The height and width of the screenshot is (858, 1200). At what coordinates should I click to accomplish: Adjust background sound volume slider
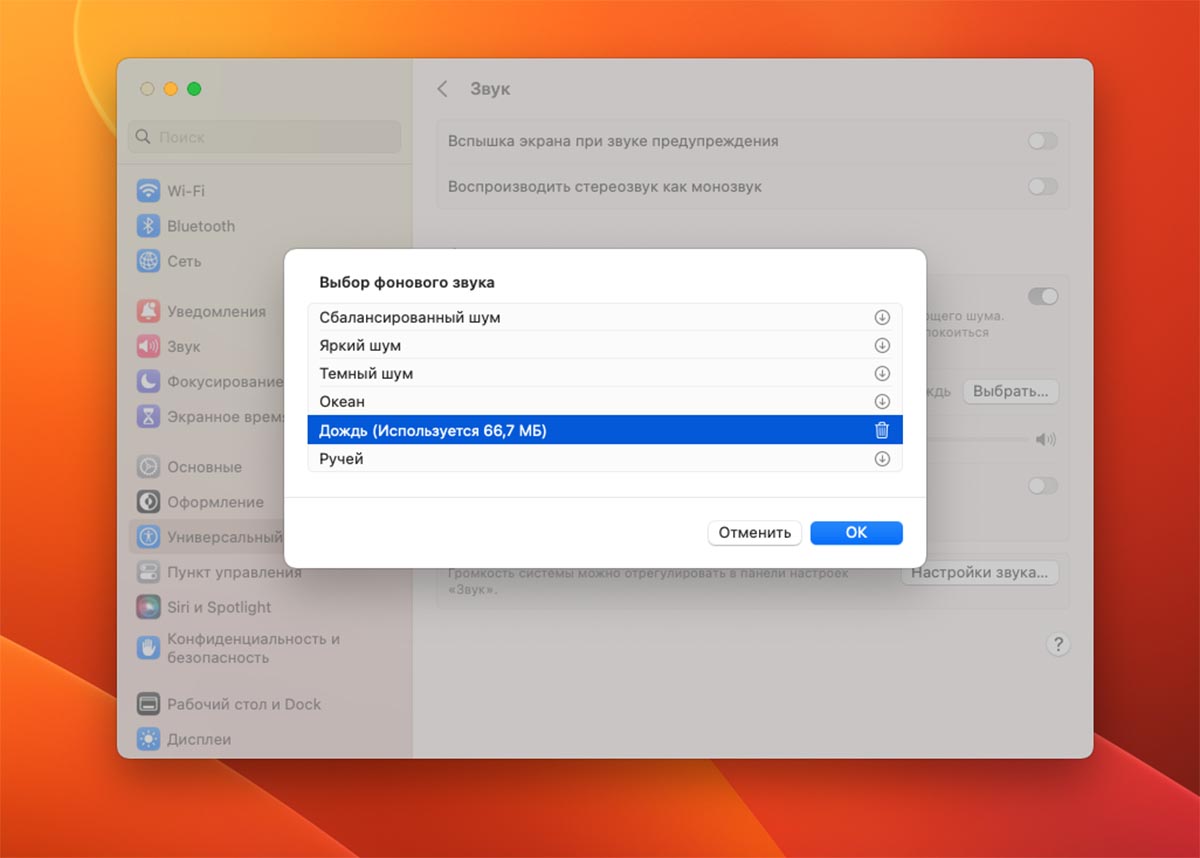[978, 440]
